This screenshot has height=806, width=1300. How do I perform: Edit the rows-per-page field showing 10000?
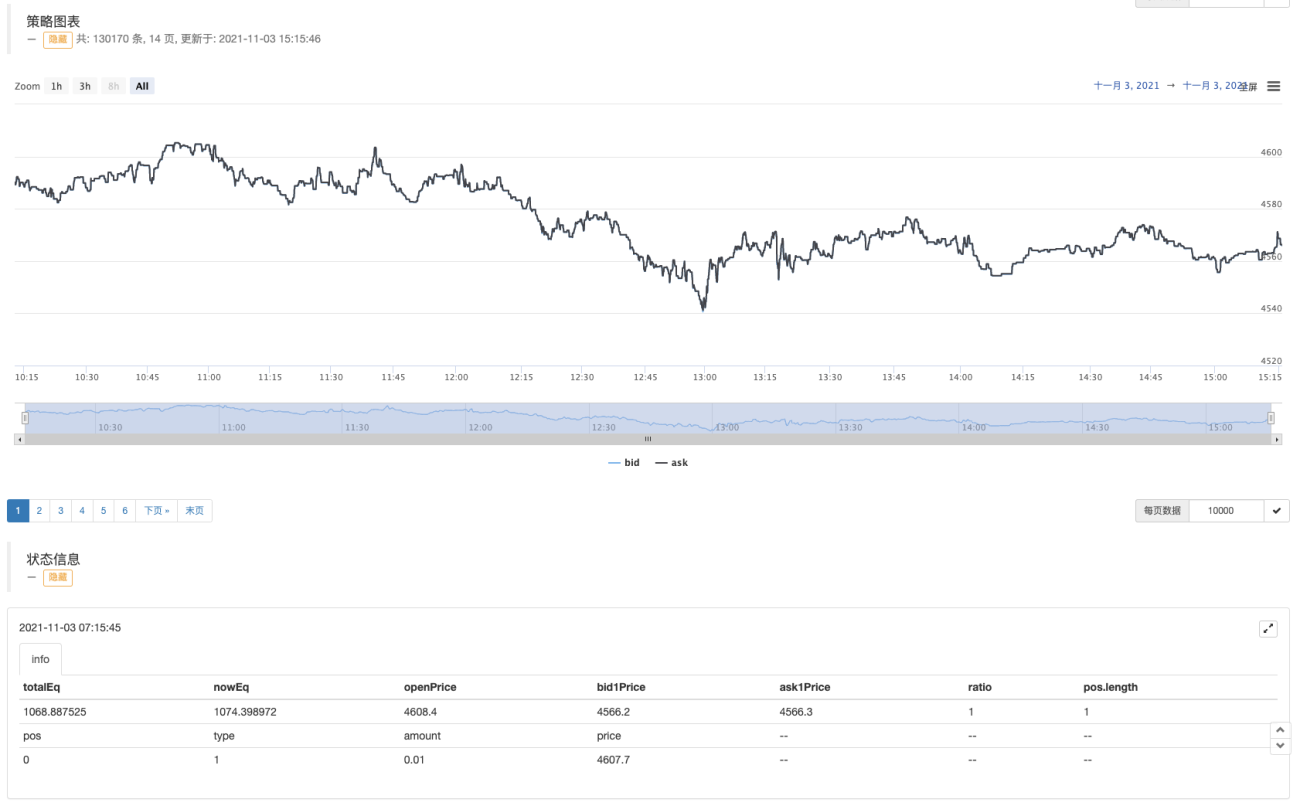1226,511
